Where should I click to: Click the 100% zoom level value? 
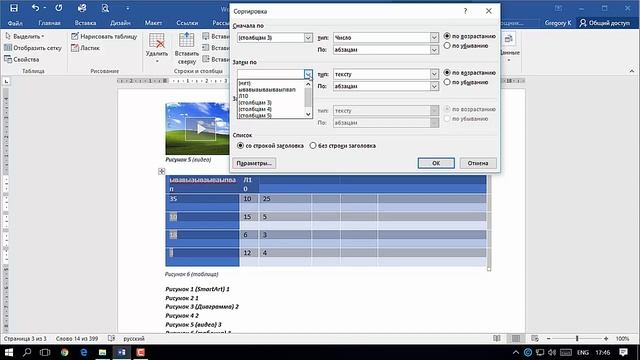click(622, 338)
